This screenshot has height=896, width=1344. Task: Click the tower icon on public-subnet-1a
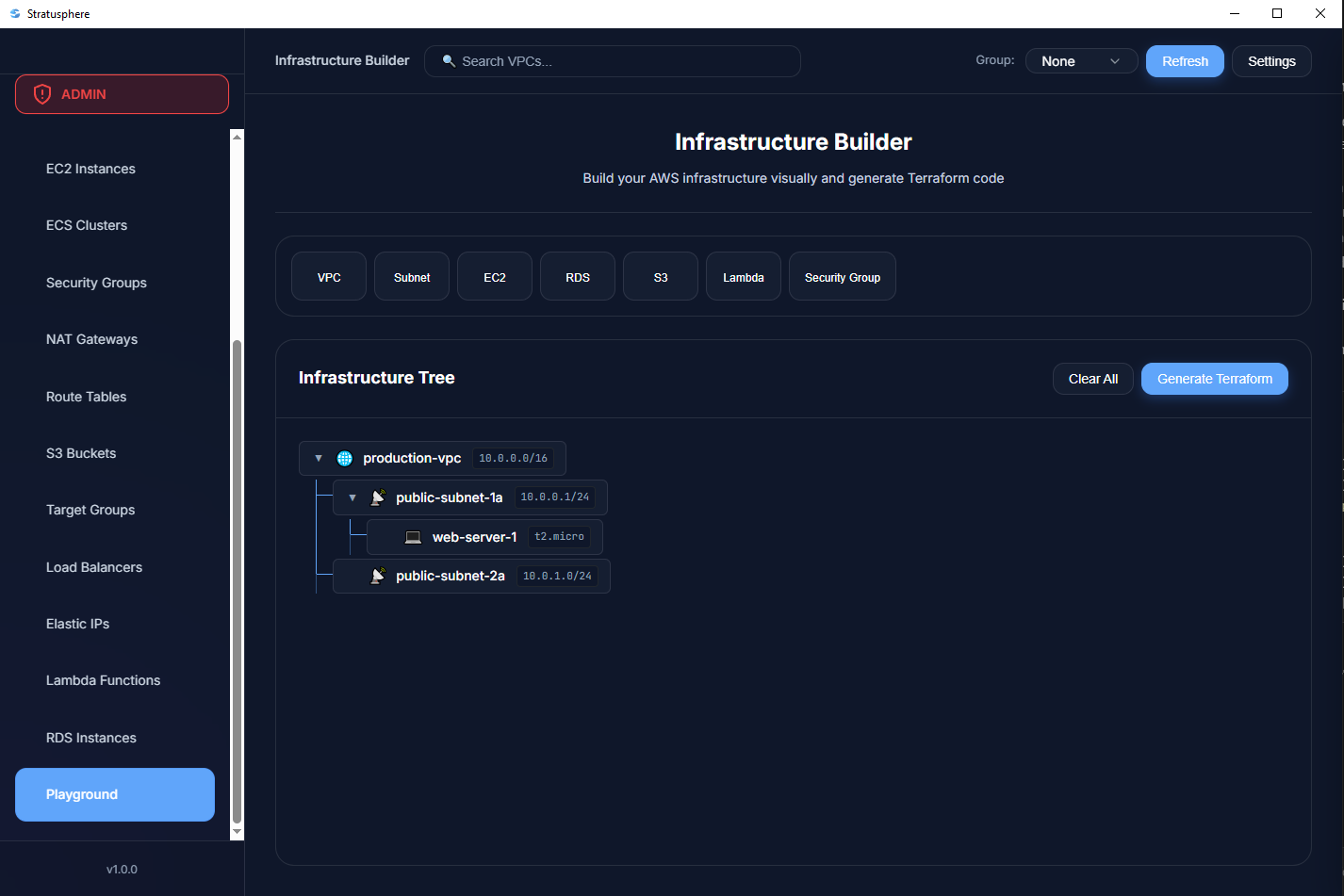pos(378,497)
